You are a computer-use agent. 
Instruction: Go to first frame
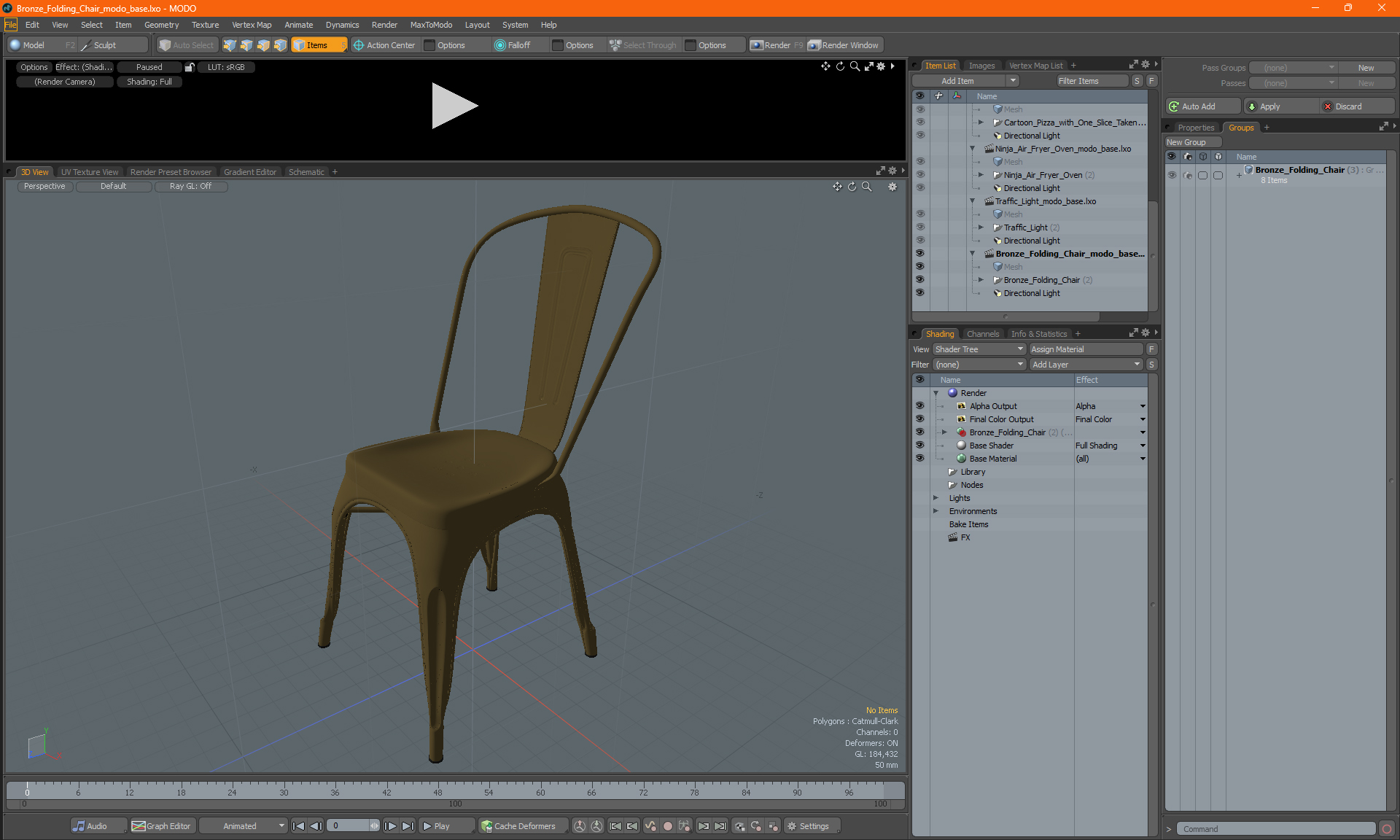(x=298, y=826)
